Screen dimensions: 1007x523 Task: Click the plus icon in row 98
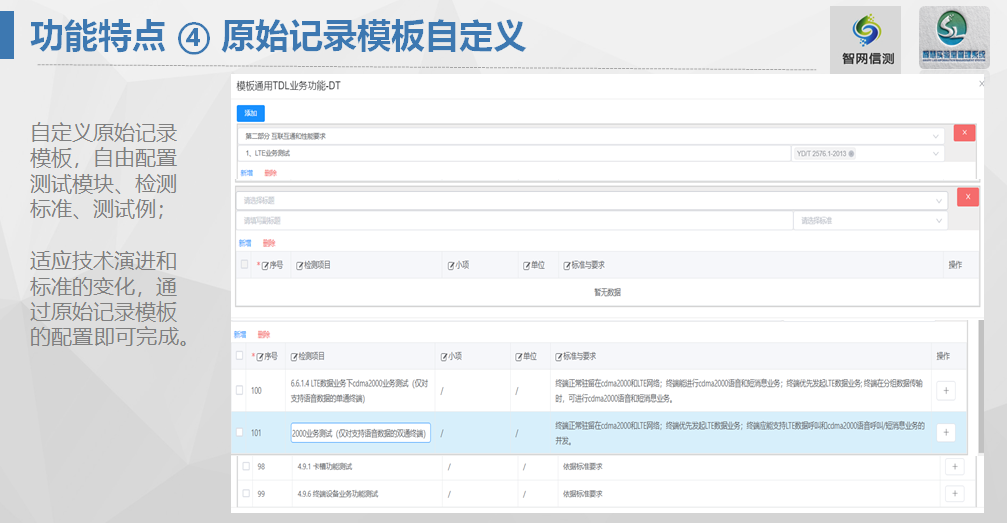(955, 466)
